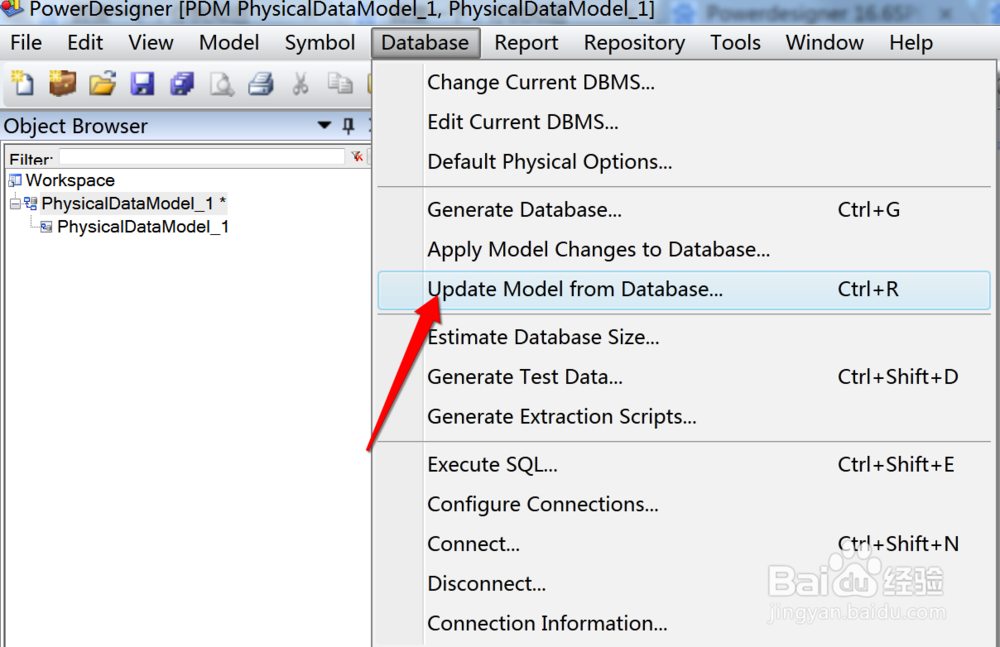Choose Apply Model Changes to Database...
The height and width of the screenshot is (647, 1000).
[684, 249]
